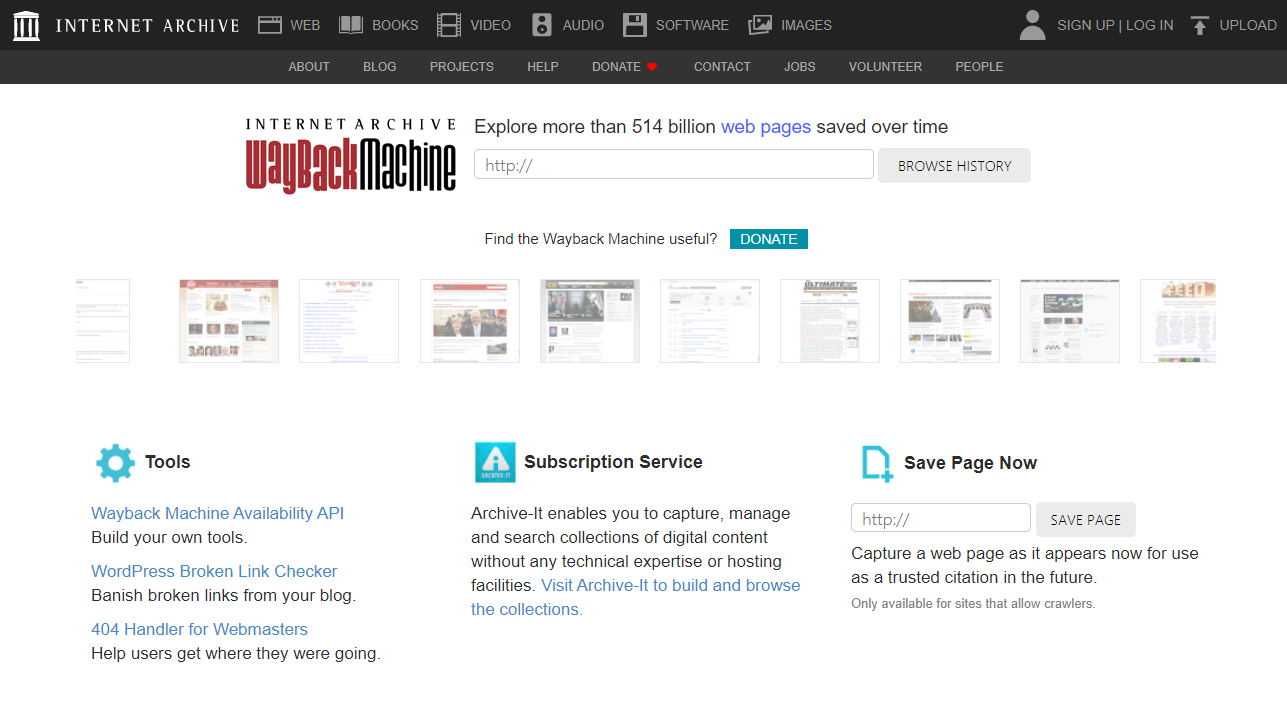The width and height of the screenshot is (1287, 714).
Task: Click the Save Page Now heading
Action: coord(970,463)
